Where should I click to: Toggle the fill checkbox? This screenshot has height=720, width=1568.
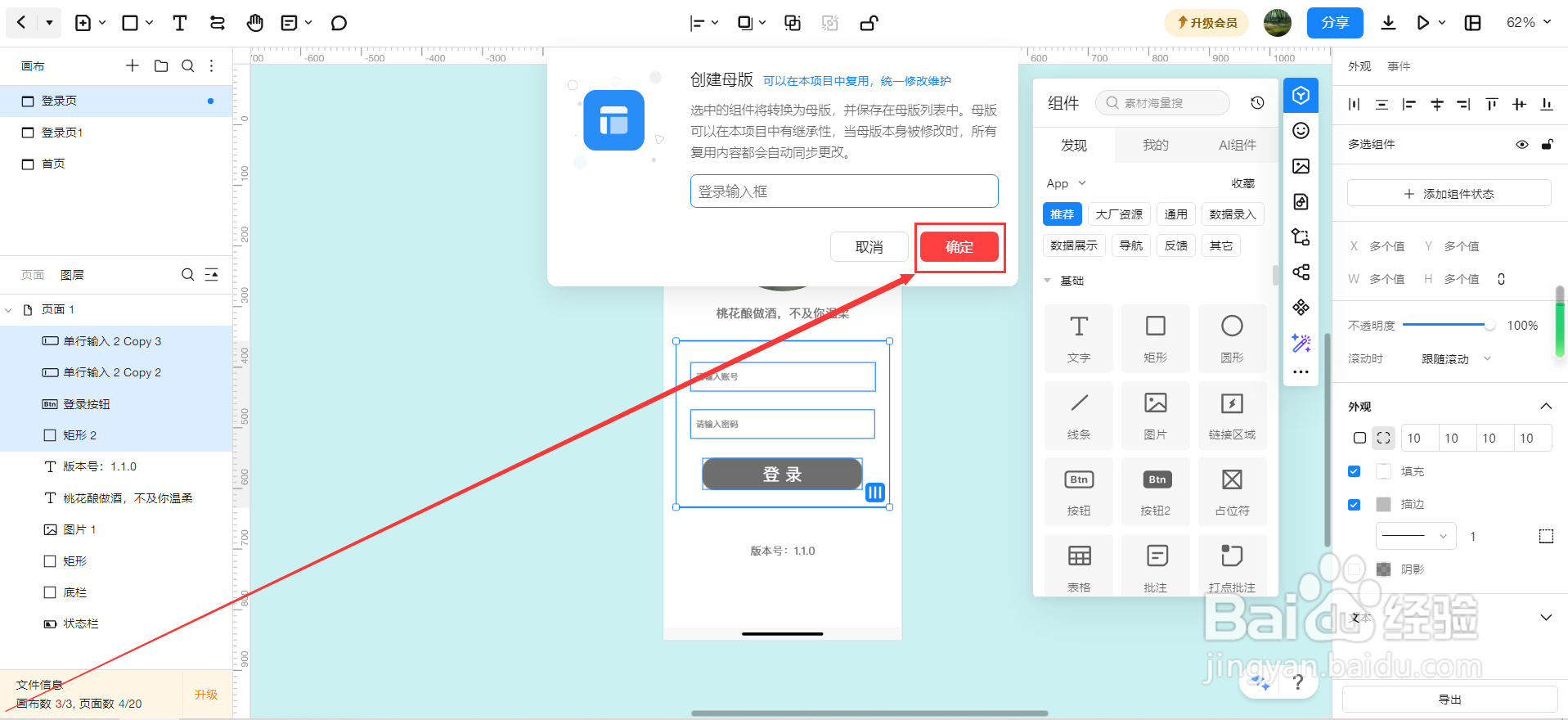point(1354,471)
